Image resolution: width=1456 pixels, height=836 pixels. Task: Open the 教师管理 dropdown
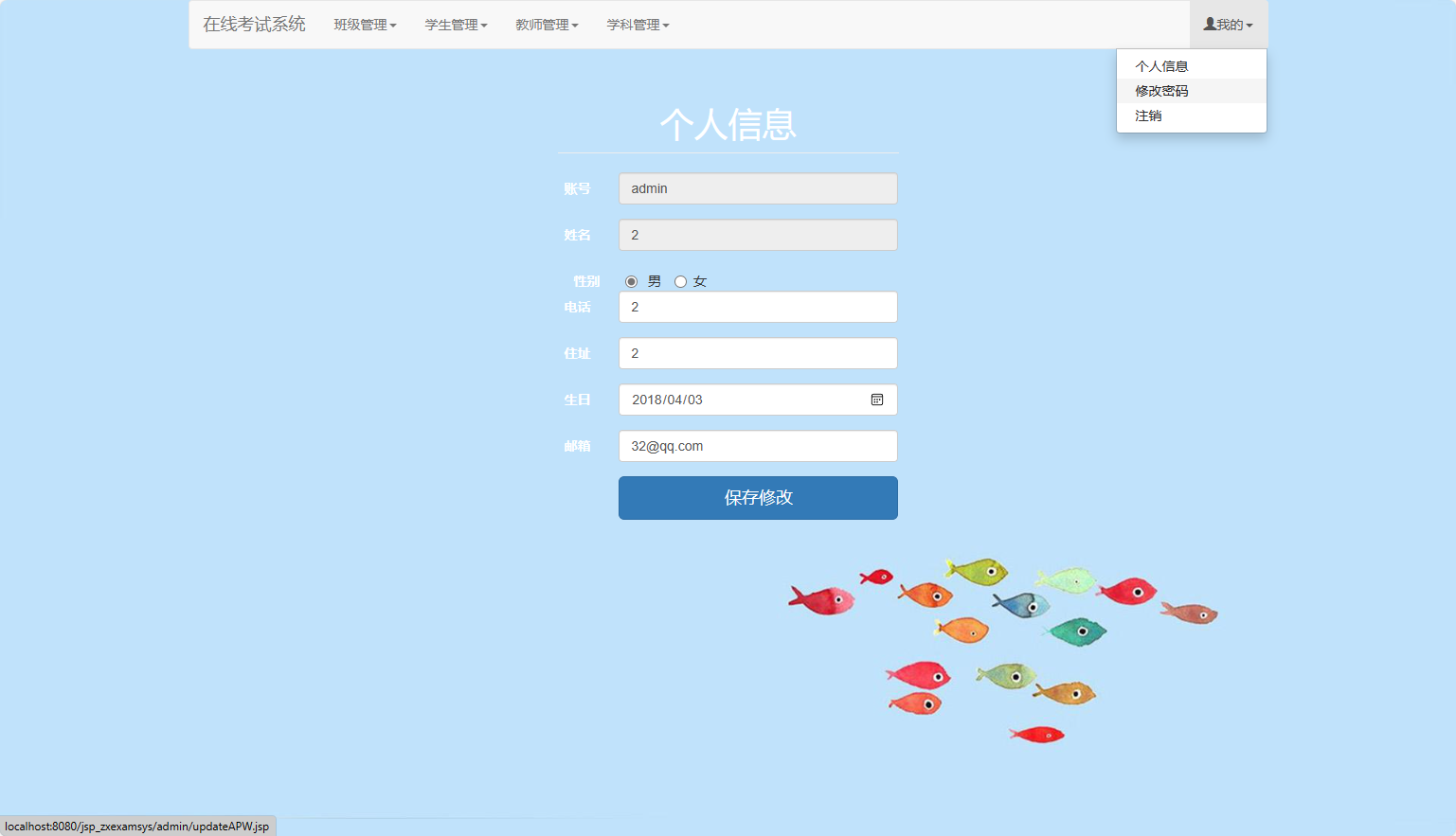coord(547,25)
